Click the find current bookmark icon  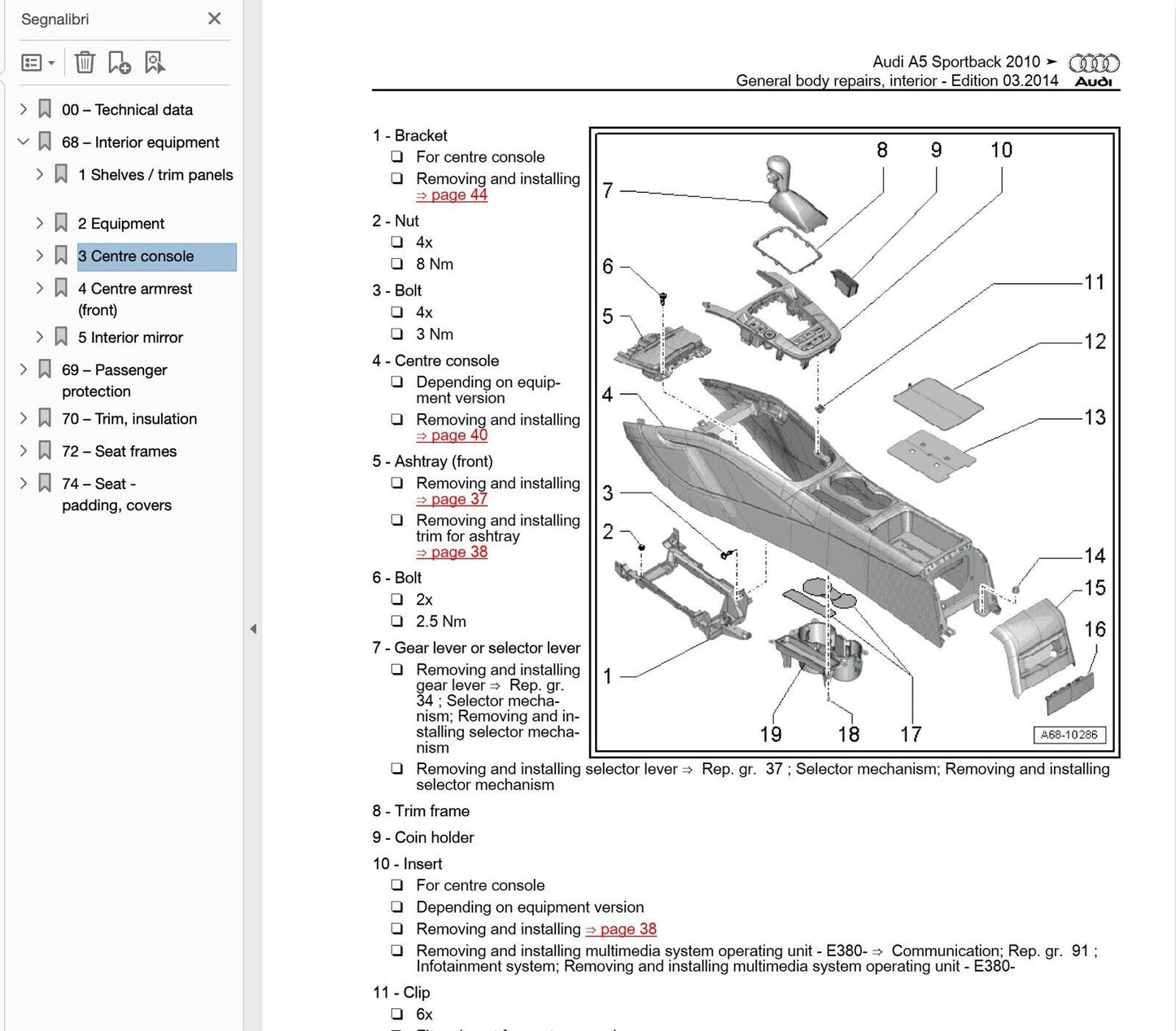tap(154, 63)
